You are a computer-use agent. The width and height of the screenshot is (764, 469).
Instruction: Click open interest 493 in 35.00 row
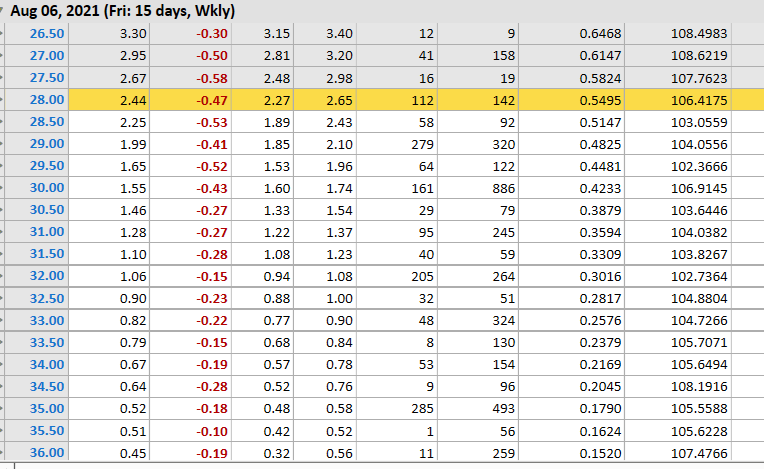coord(504,409)
